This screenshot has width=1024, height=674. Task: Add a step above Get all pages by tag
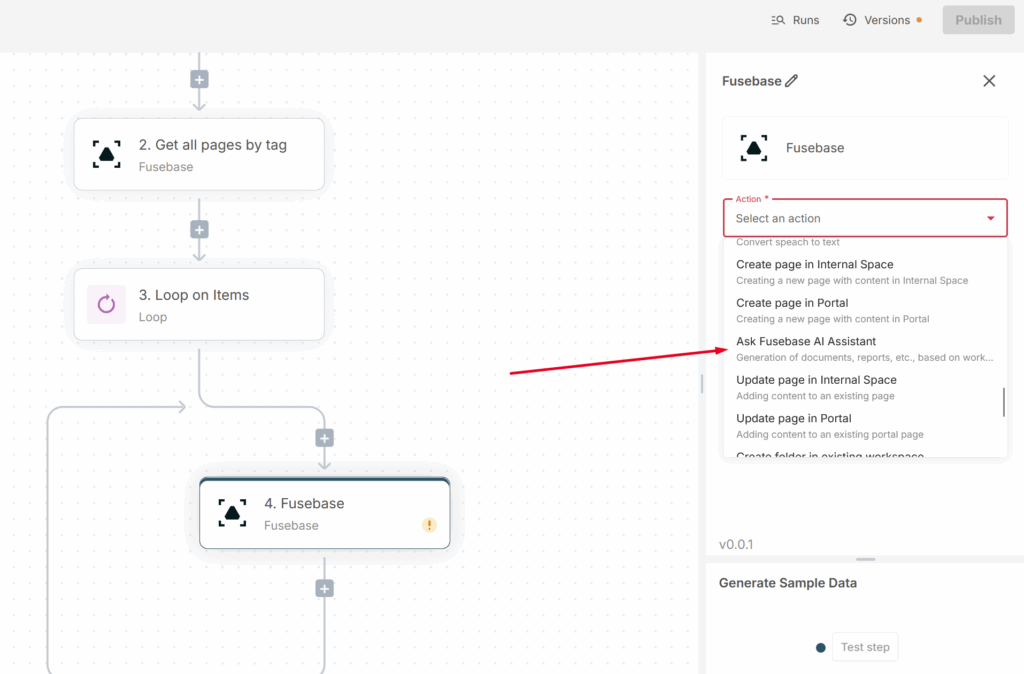pyautogui.click(x=199, y=79)
